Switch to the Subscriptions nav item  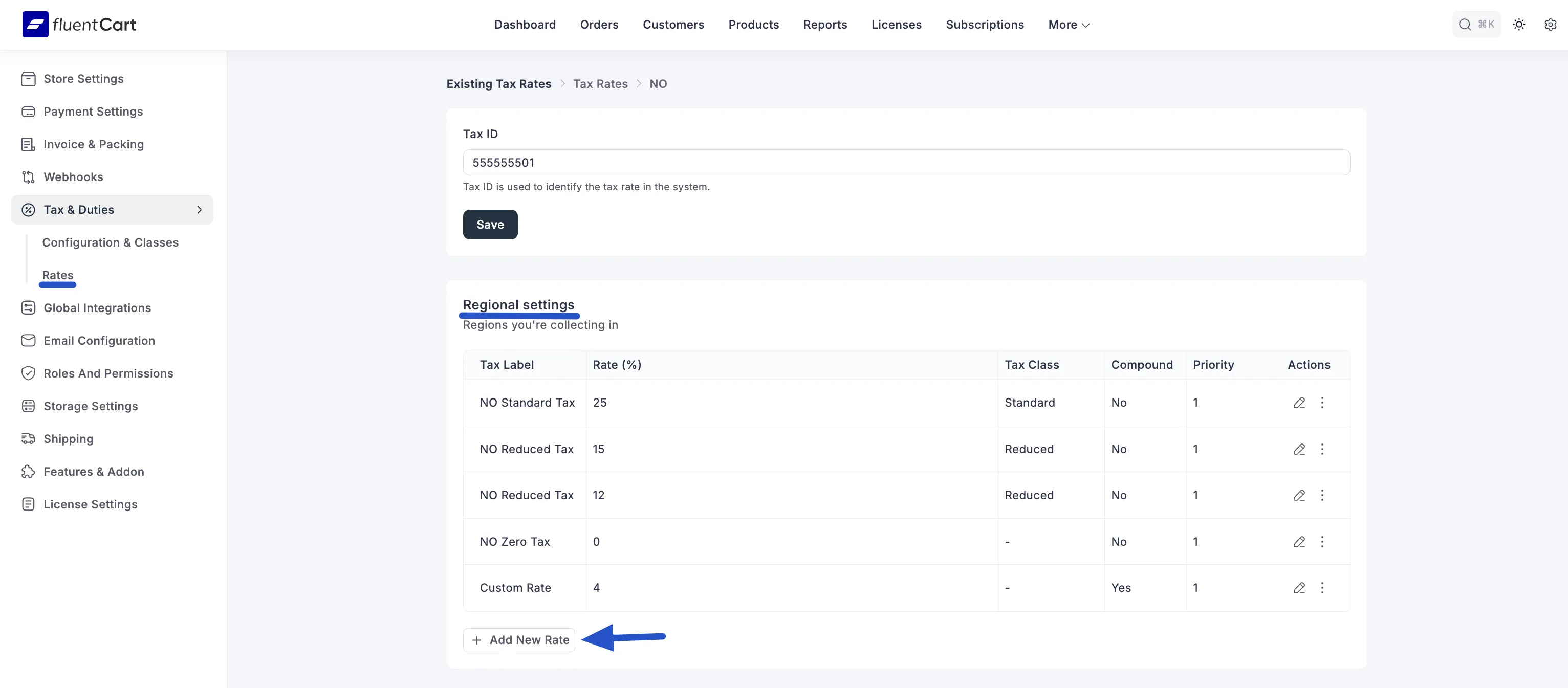click(984, 25)
